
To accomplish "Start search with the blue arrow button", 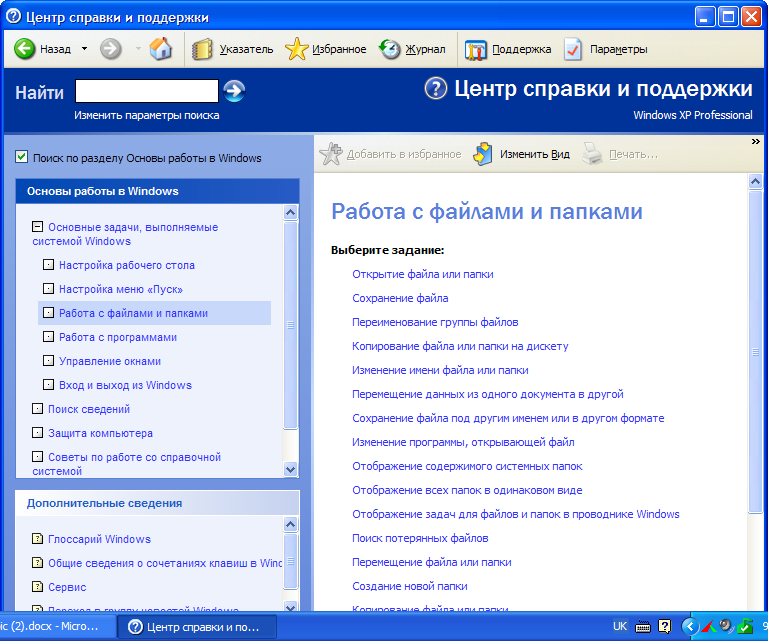I will (x=234, y=91).
